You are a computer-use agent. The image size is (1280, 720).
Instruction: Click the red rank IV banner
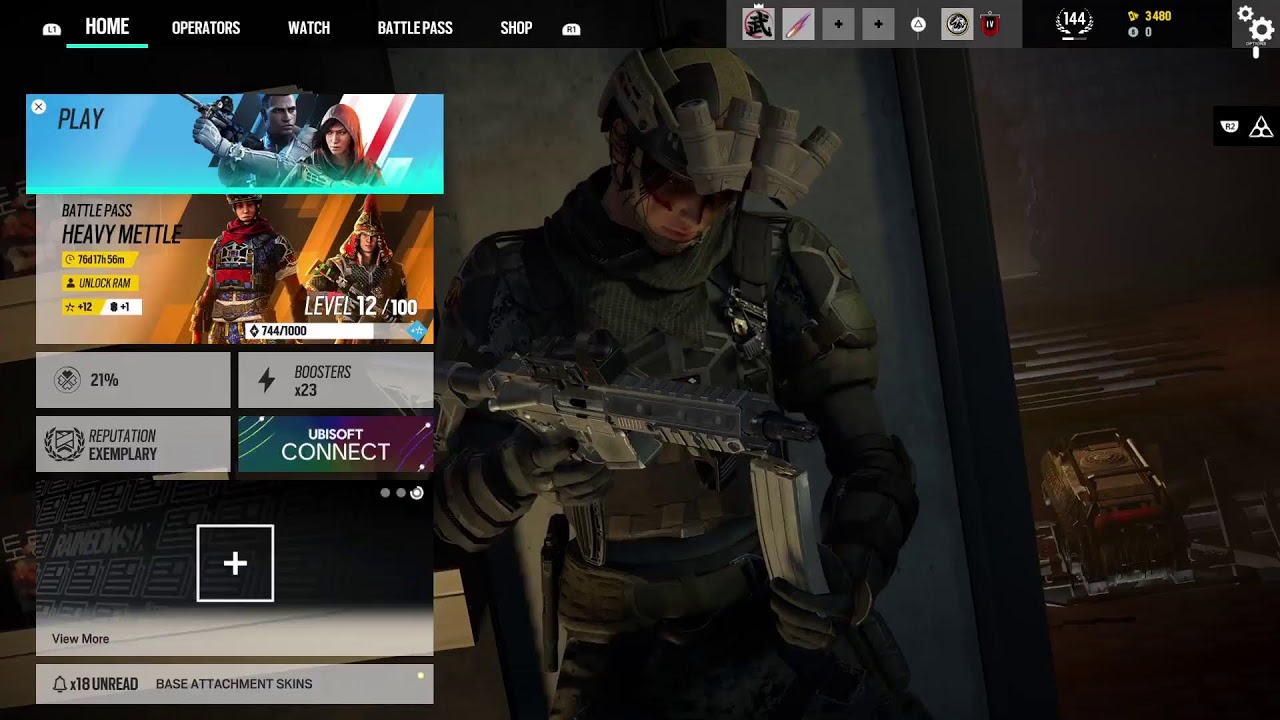pos(990,24)
